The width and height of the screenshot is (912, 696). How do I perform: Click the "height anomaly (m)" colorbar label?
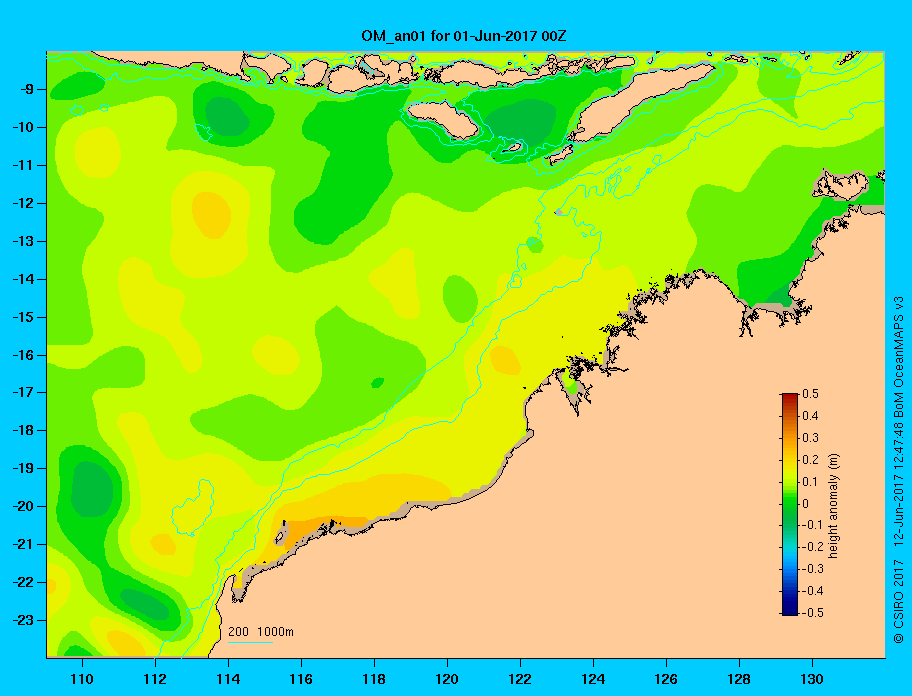coord(833,505)
